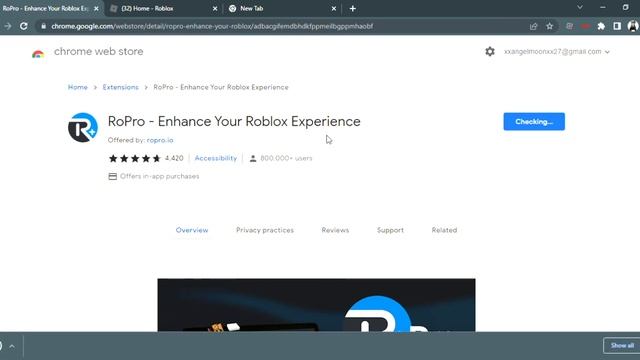Viewport: 640px width, 360px height.
Task: Click the RoPro extension title heading
Action: pos(234,122)
